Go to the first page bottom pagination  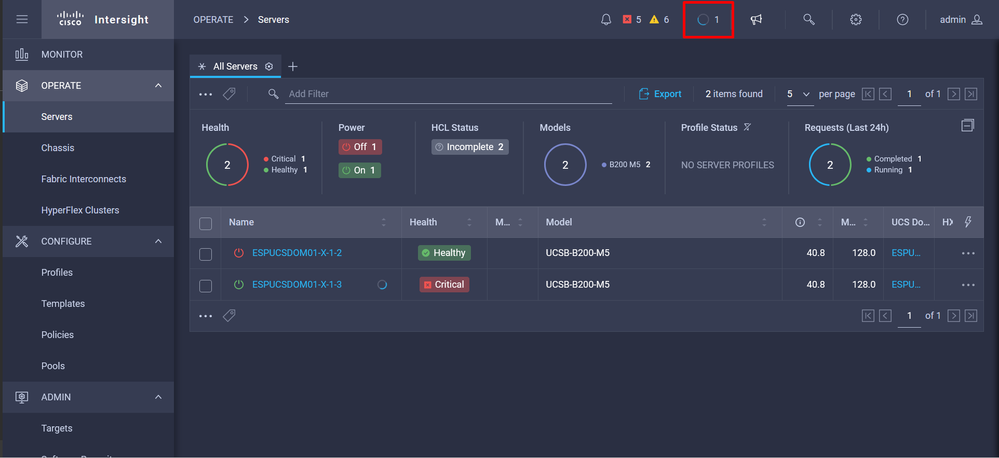point(868,315)
